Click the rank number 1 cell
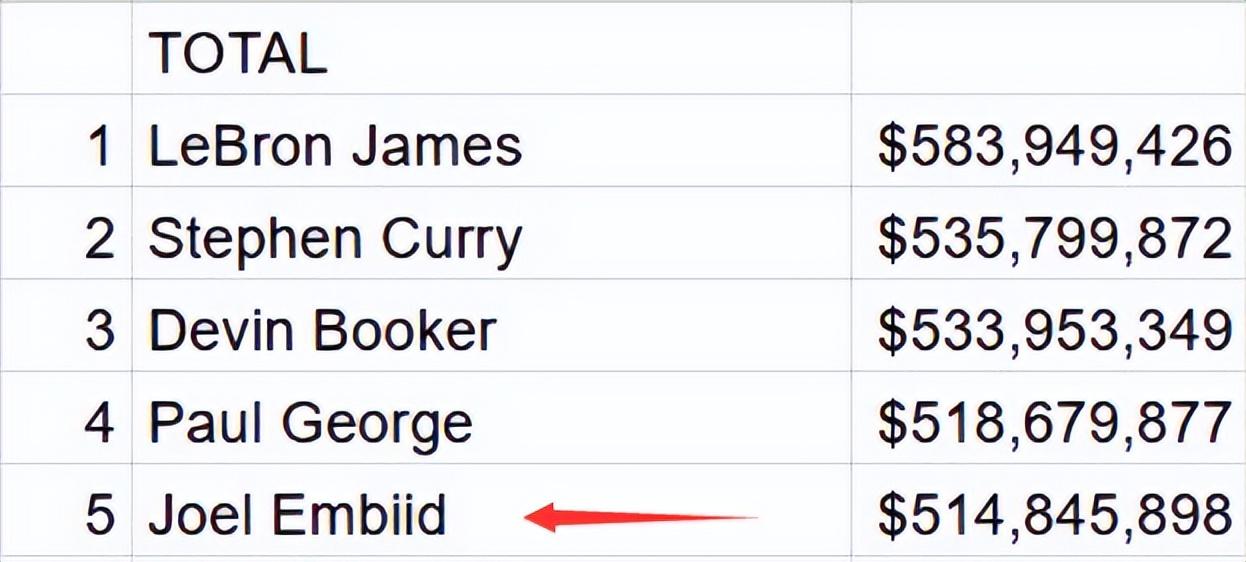This screenshot has height=562, width=1246. pos(100,145)
